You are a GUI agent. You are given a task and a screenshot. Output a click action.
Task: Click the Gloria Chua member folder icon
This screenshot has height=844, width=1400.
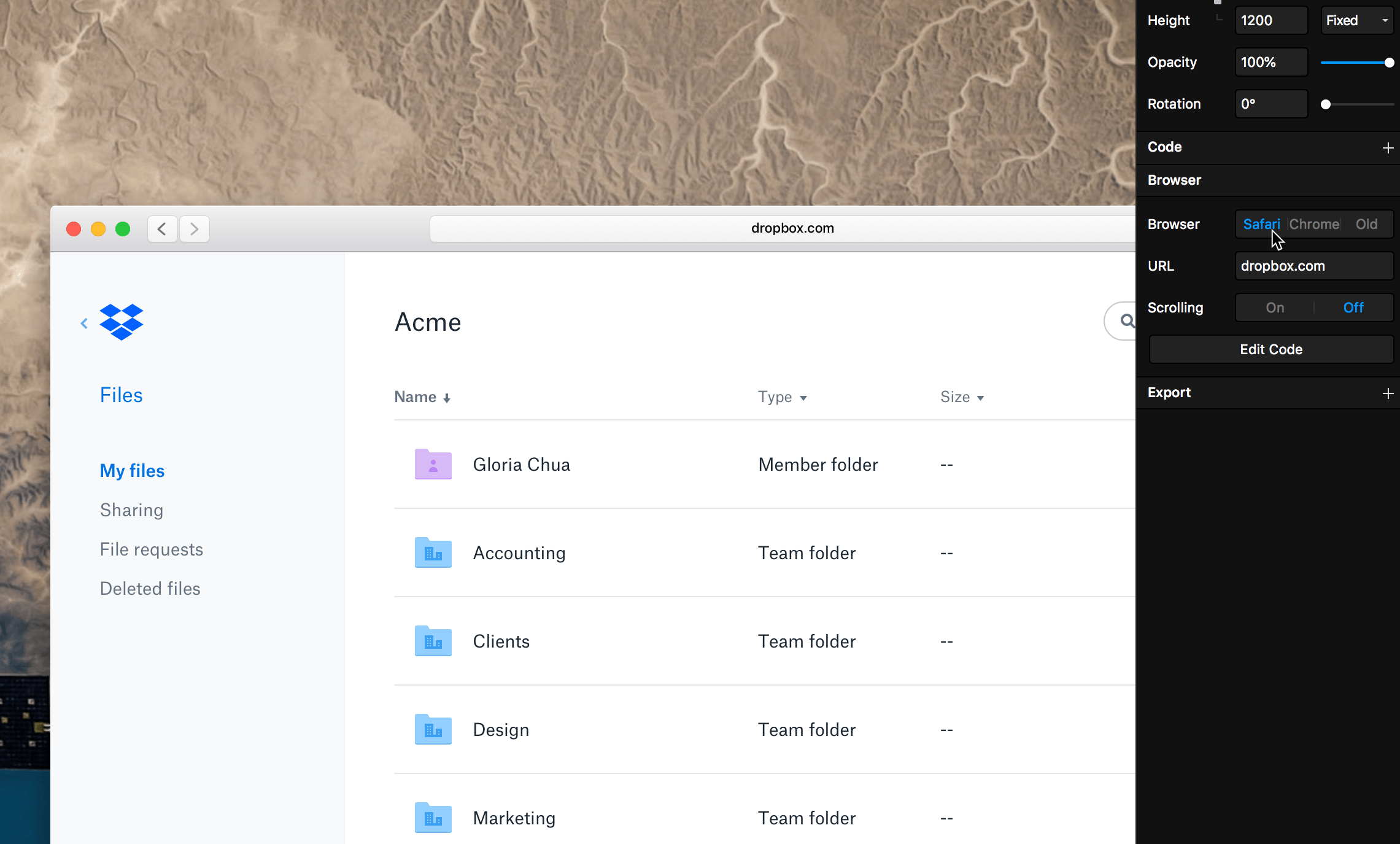coord(433,464)
